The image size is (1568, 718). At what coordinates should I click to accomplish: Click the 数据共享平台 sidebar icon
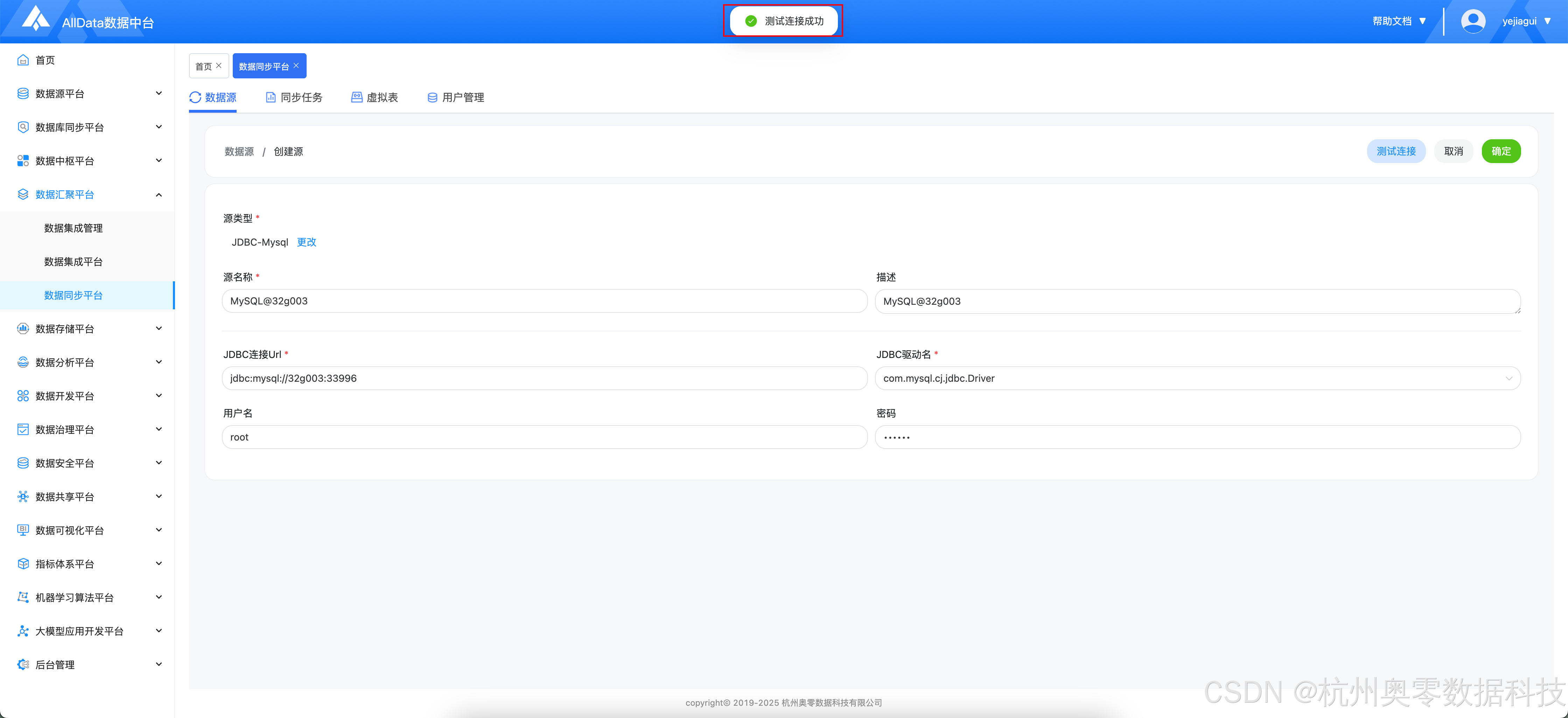23,497
